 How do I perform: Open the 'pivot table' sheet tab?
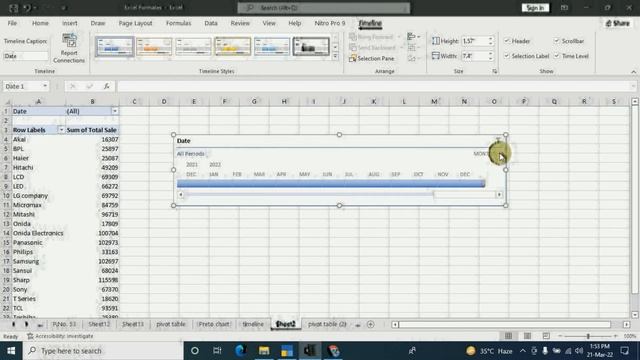click(171, 324)
